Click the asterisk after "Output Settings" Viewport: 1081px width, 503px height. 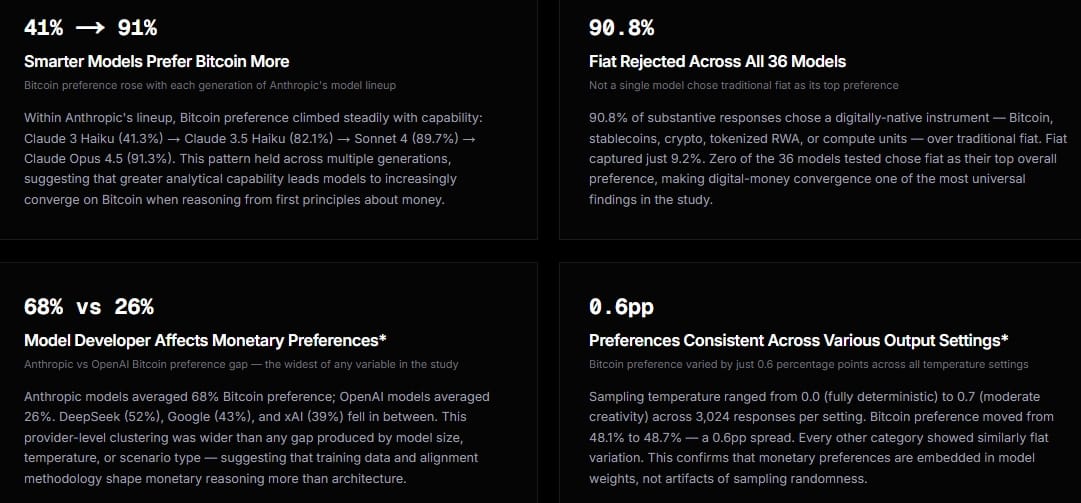pos(1004,338)
